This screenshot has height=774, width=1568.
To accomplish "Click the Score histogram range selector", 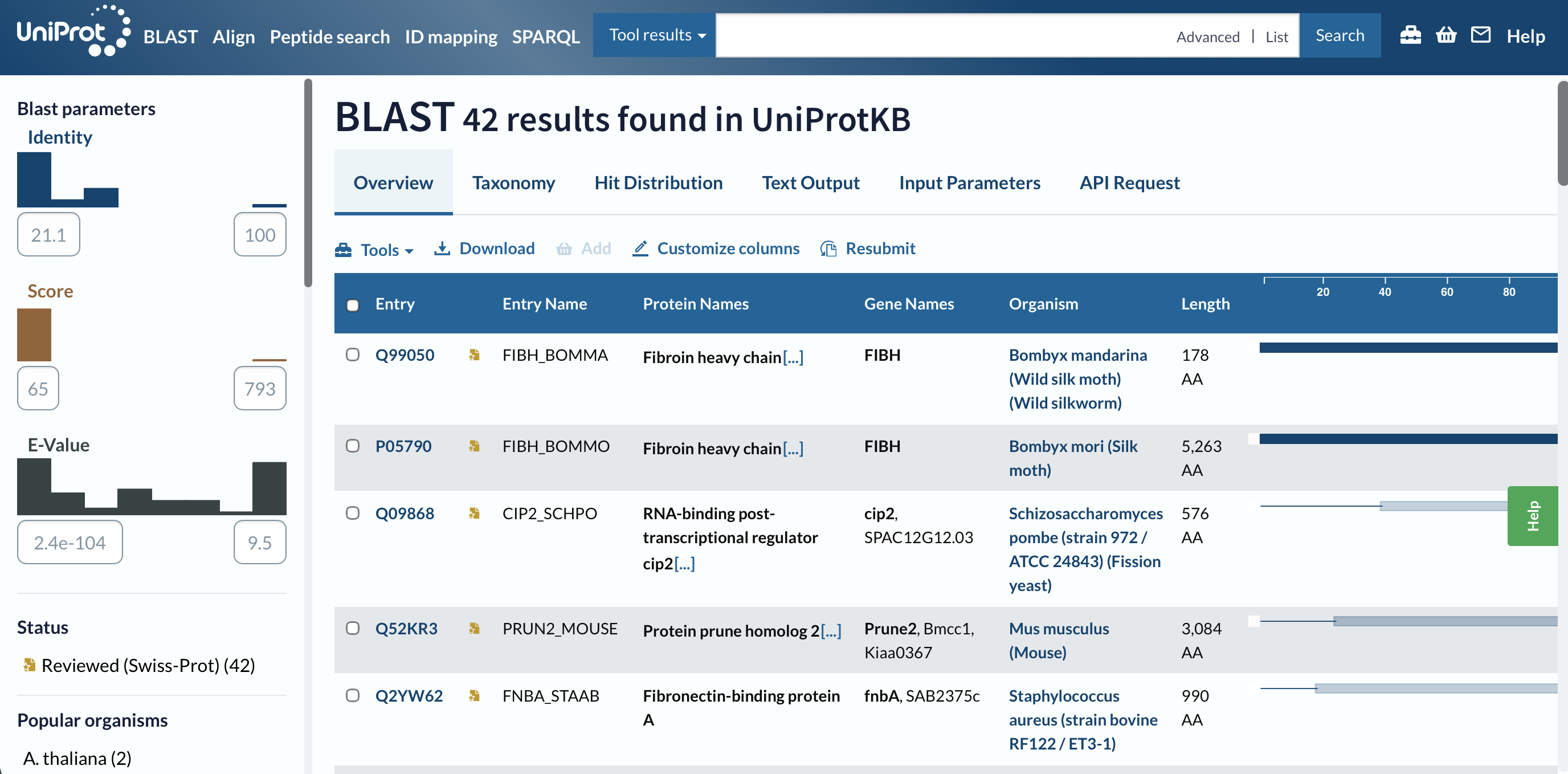I will coord(152,335).
